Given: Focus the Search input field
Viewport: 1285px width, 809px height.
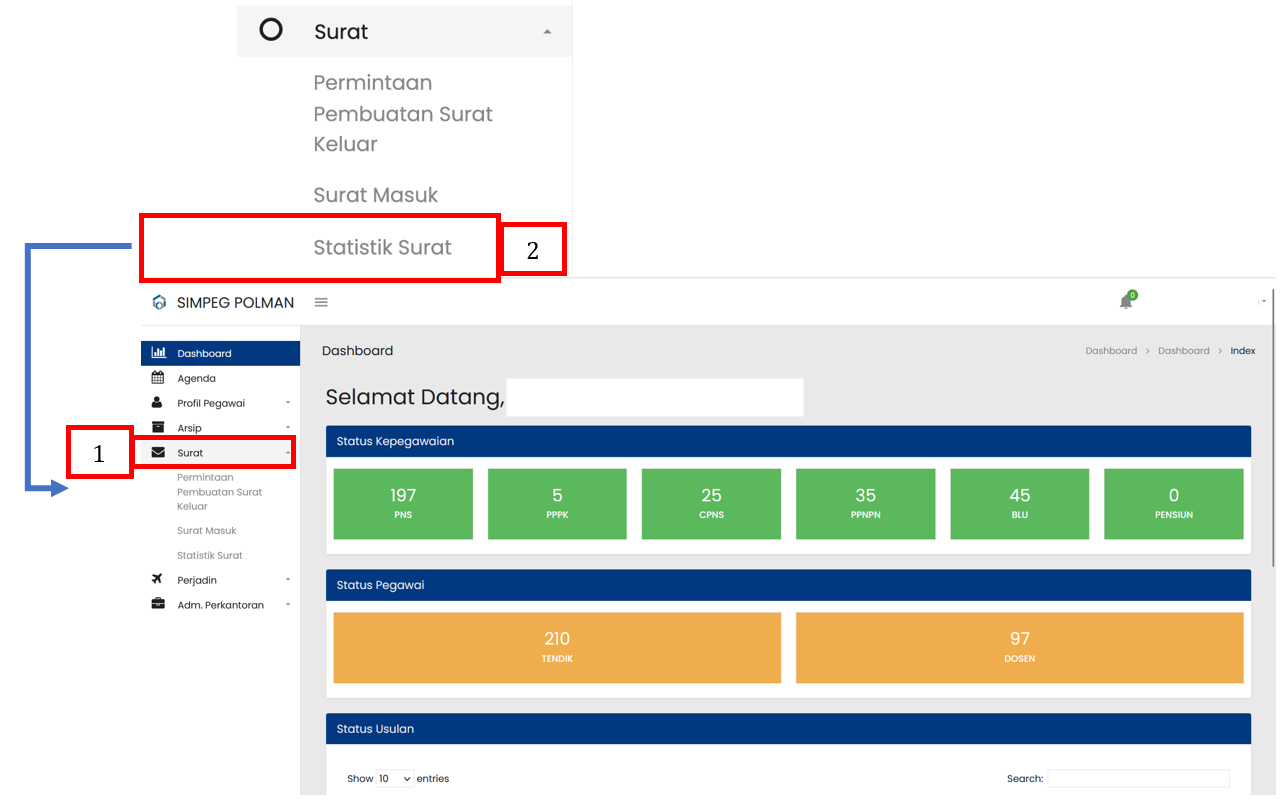Looking at the screenshot, I should pyautogui.click(x=1138, y=779).
